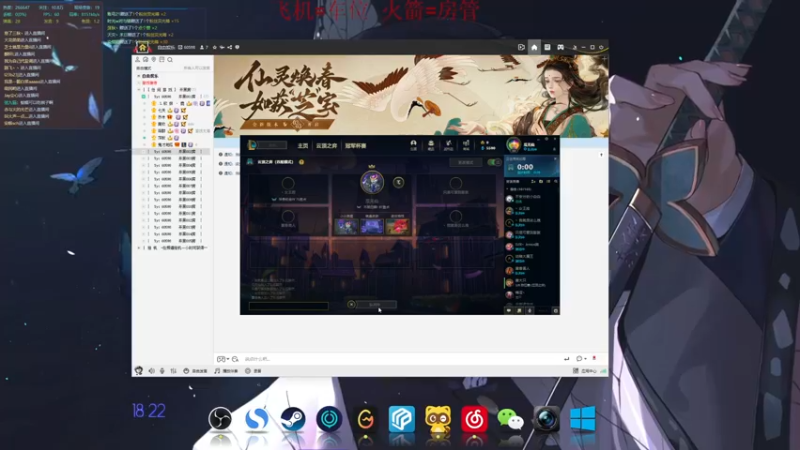Open dropdown next to the send options bubble
Viewport: 800px width, 450px height.
click(x=585, y=359)
